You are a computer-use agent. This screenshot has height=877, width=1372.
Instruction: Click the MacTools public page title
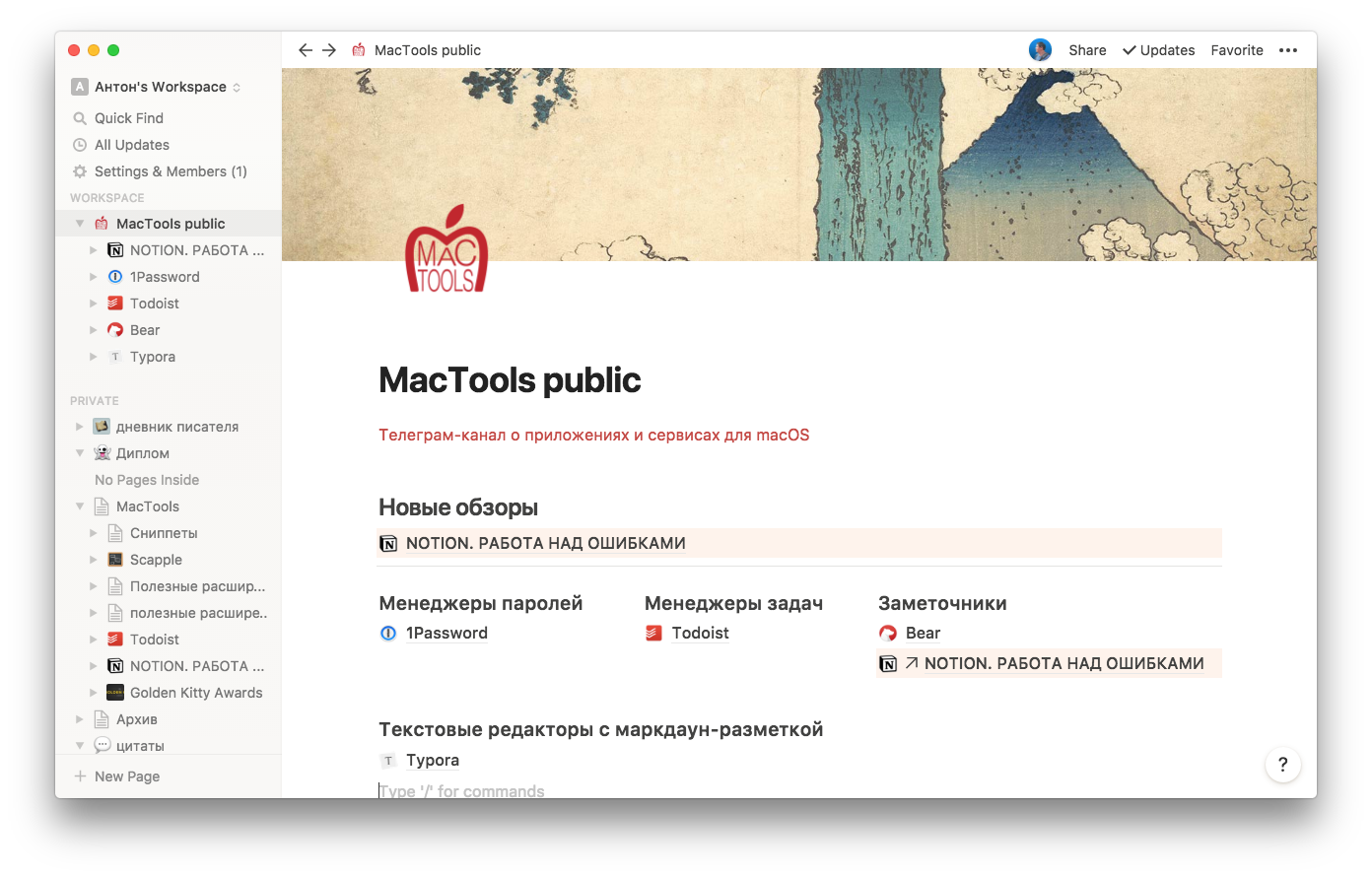point(510,380)
